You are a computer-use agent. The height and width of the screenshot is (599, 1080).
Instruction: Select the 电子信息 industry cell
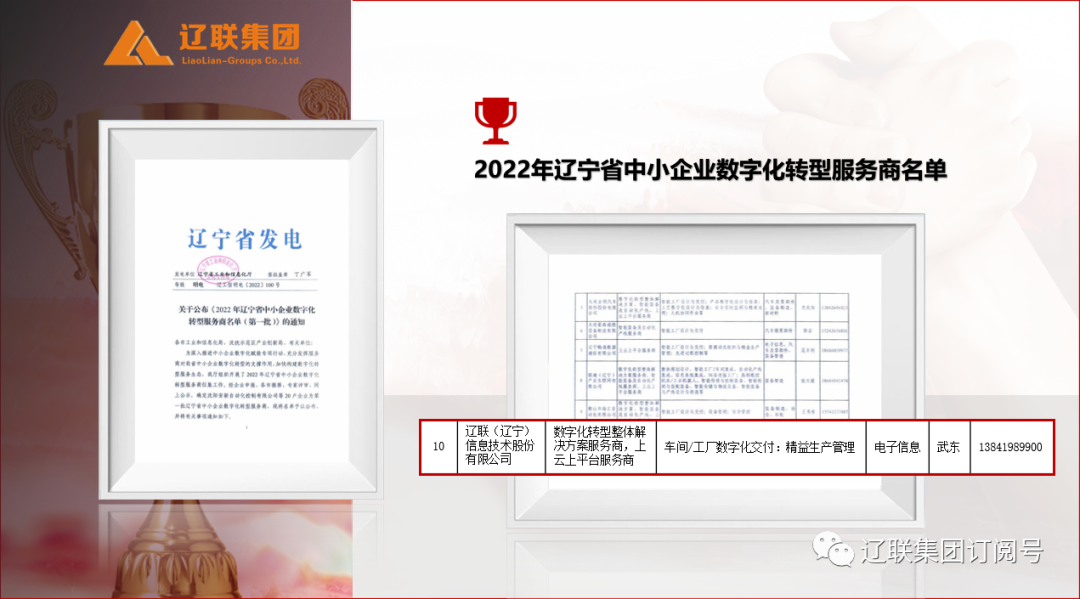896,447
